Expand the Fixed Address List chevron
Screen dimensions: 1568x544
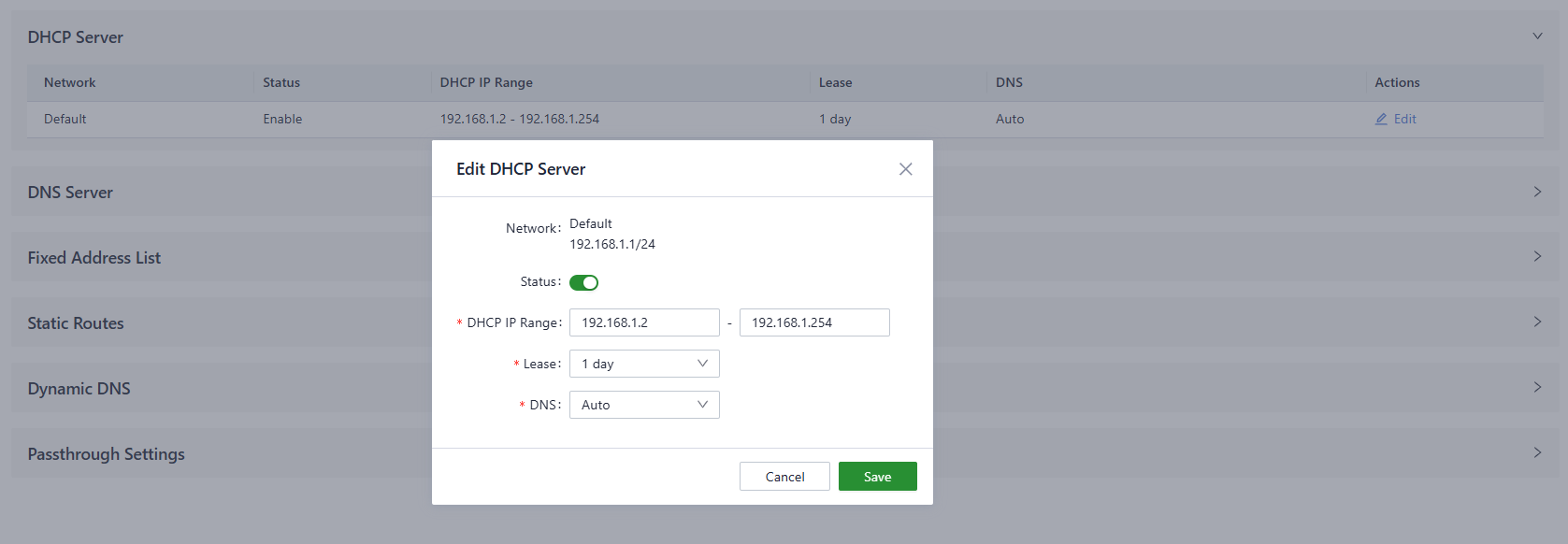coord(1537,256)
